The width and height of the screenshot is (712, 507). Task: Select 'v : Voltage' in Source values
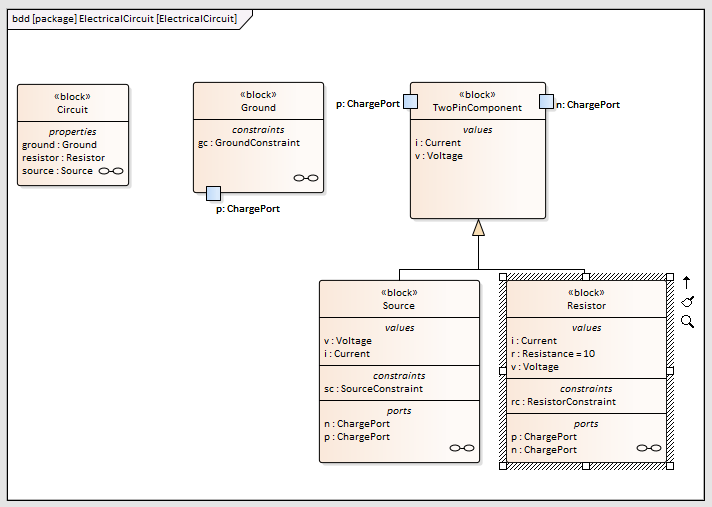pyautogui.click(x=348, y=341)
